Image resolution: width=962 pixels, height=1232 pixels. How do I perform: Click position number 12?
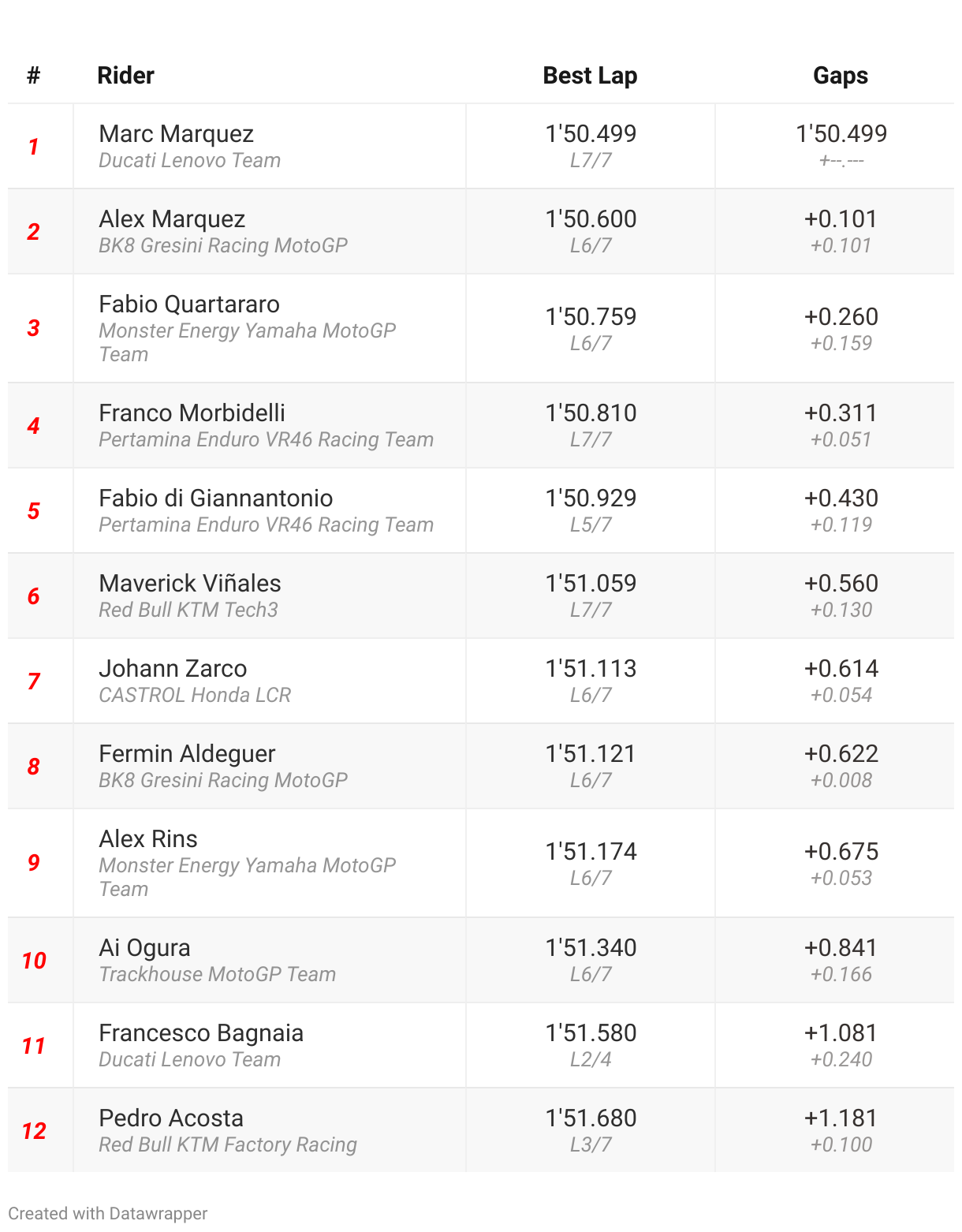click(x=34, y=1131)
